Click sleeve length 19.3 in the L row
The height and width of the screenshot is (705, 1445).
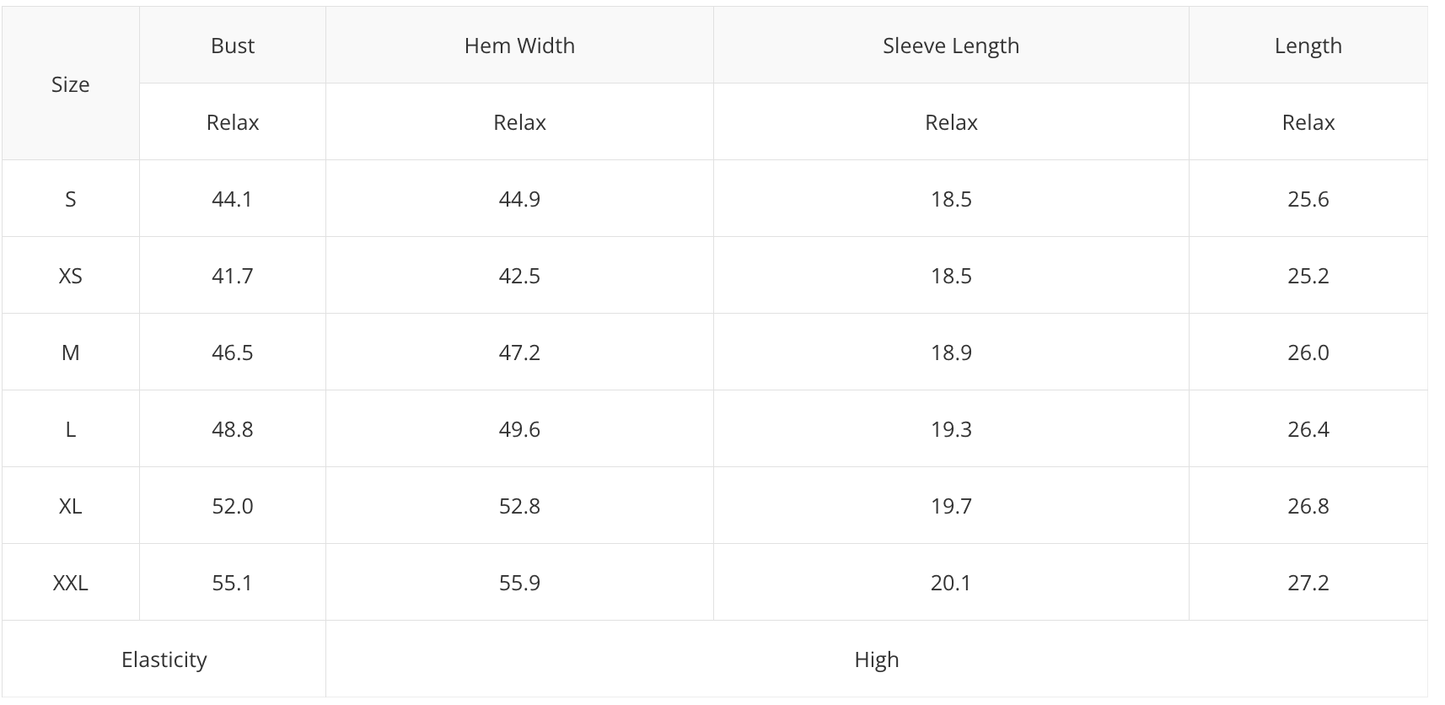950,430
